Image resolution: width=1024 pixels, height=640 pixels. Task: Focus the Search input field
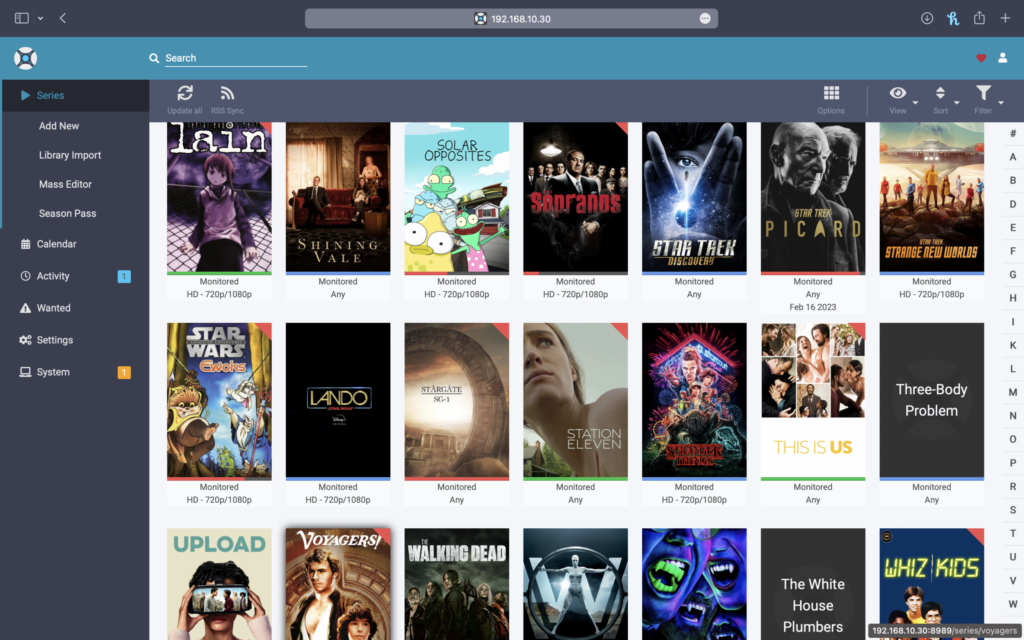[x=235, y=58]
